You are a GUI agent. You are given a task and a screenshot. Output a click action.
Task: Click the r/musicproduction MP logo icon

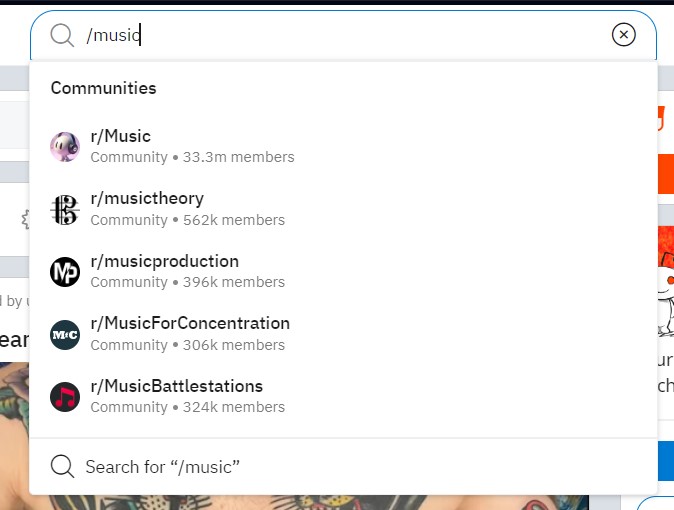click(x=65, y=272)
